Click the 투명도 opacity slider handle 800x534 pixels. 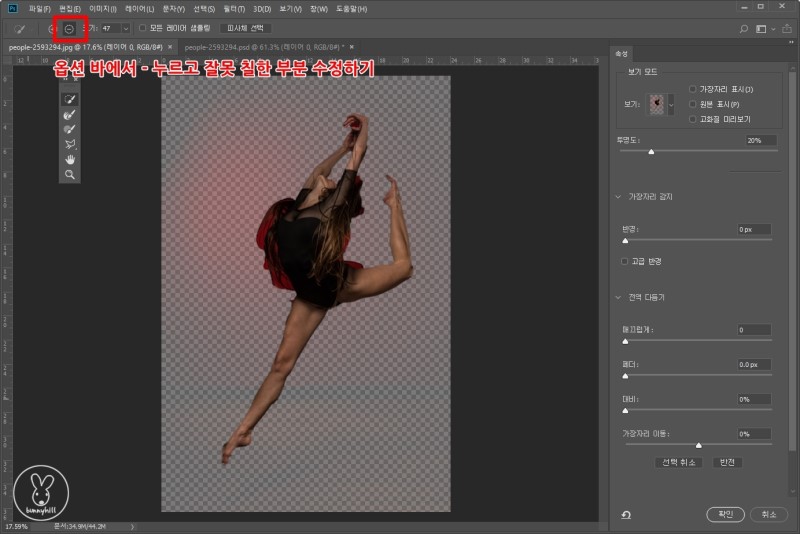651,152
